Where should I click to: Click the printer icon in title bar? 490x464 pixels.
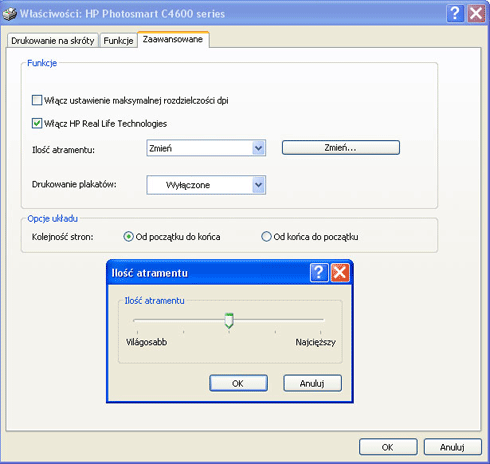click(9, 14)
